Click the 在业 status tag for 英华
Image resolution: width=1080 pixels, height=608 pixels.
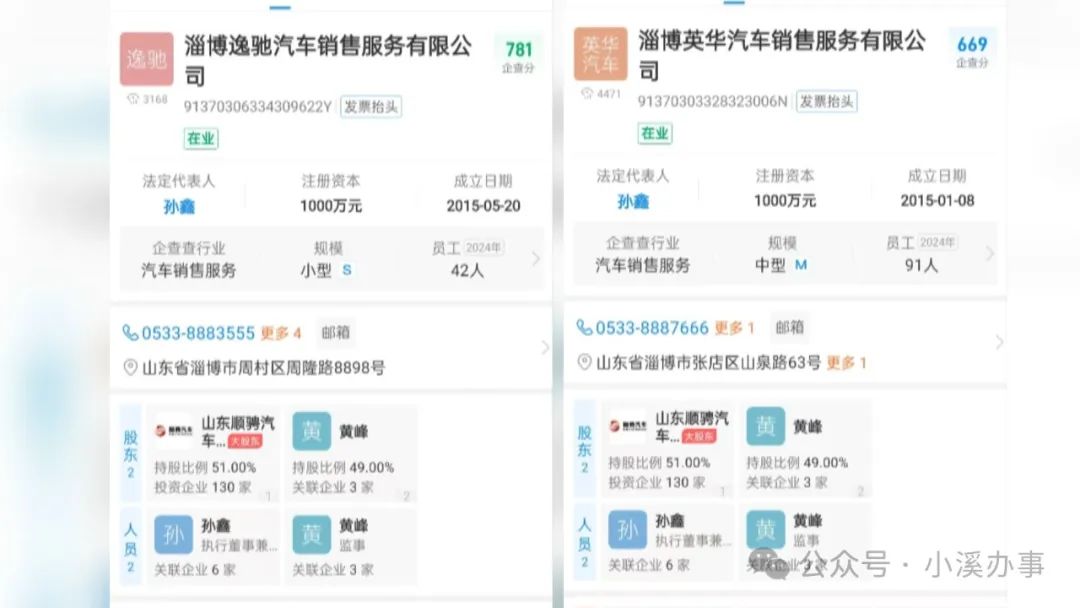(654, 134)
